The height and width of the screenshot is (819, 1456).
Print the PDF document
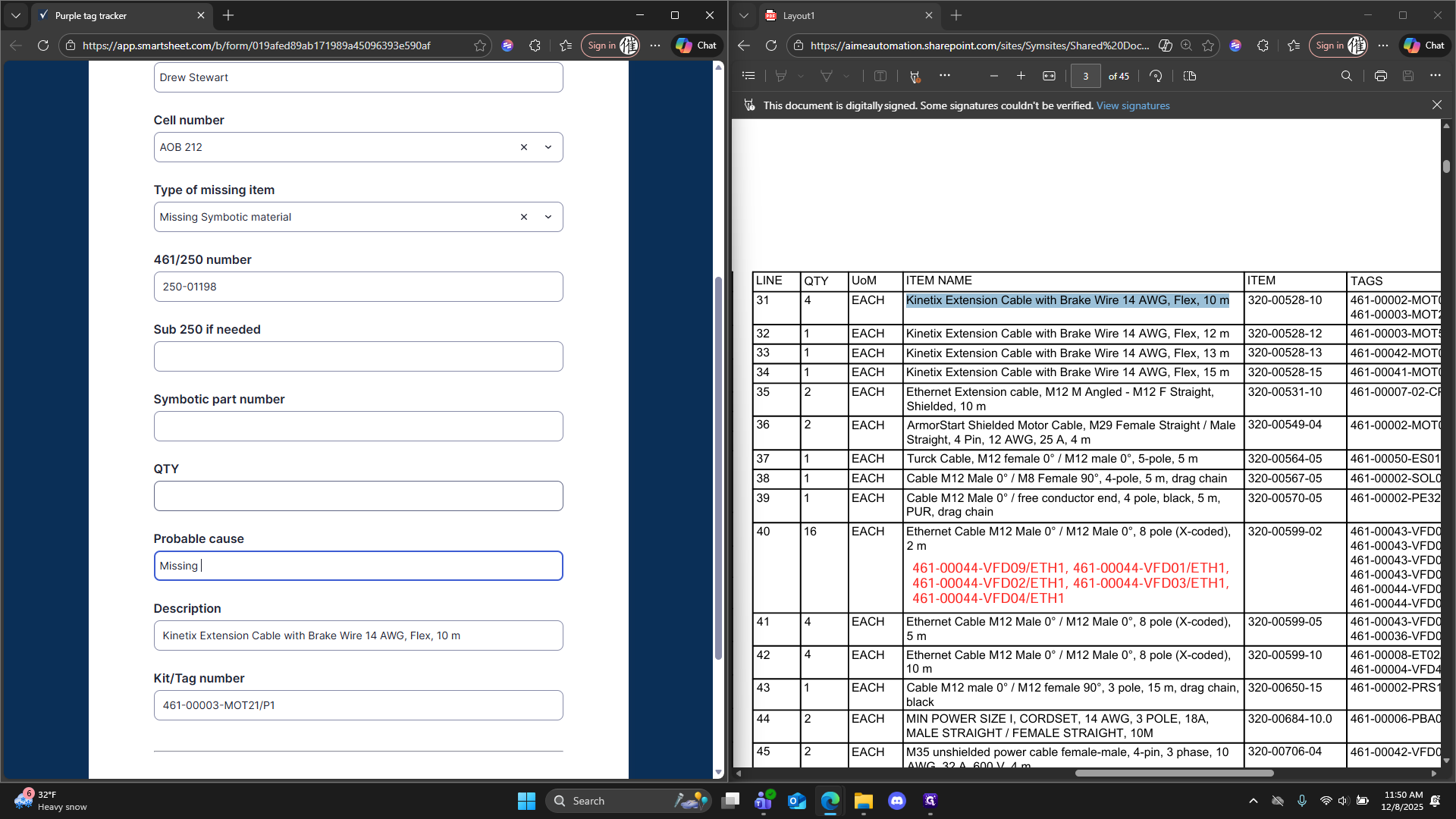pos(1380,76)
